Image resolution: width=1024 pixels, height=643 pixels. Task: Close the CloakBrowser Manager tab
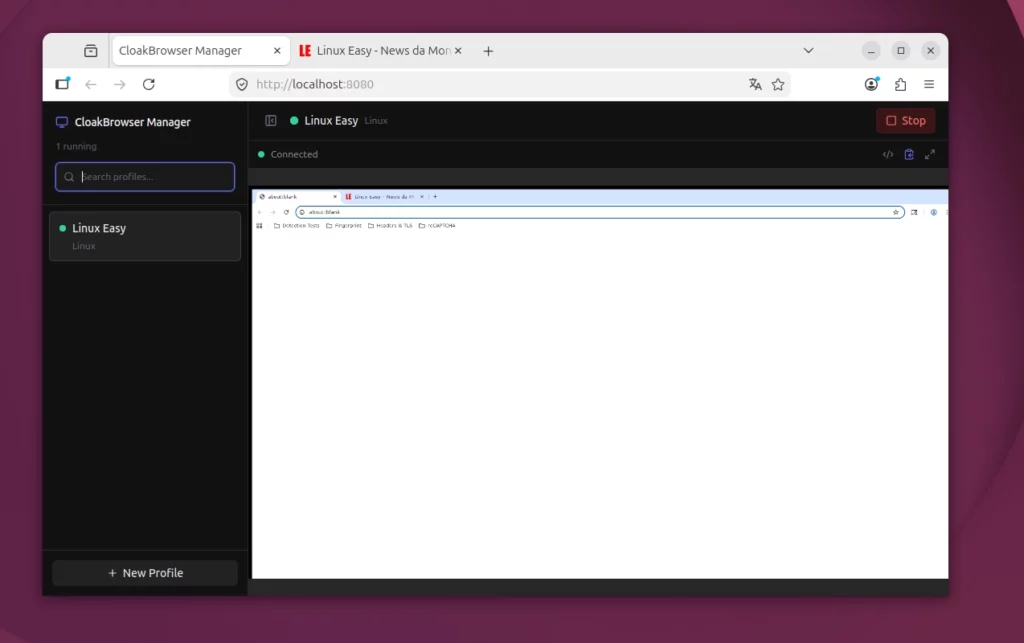tap(277, 51)
